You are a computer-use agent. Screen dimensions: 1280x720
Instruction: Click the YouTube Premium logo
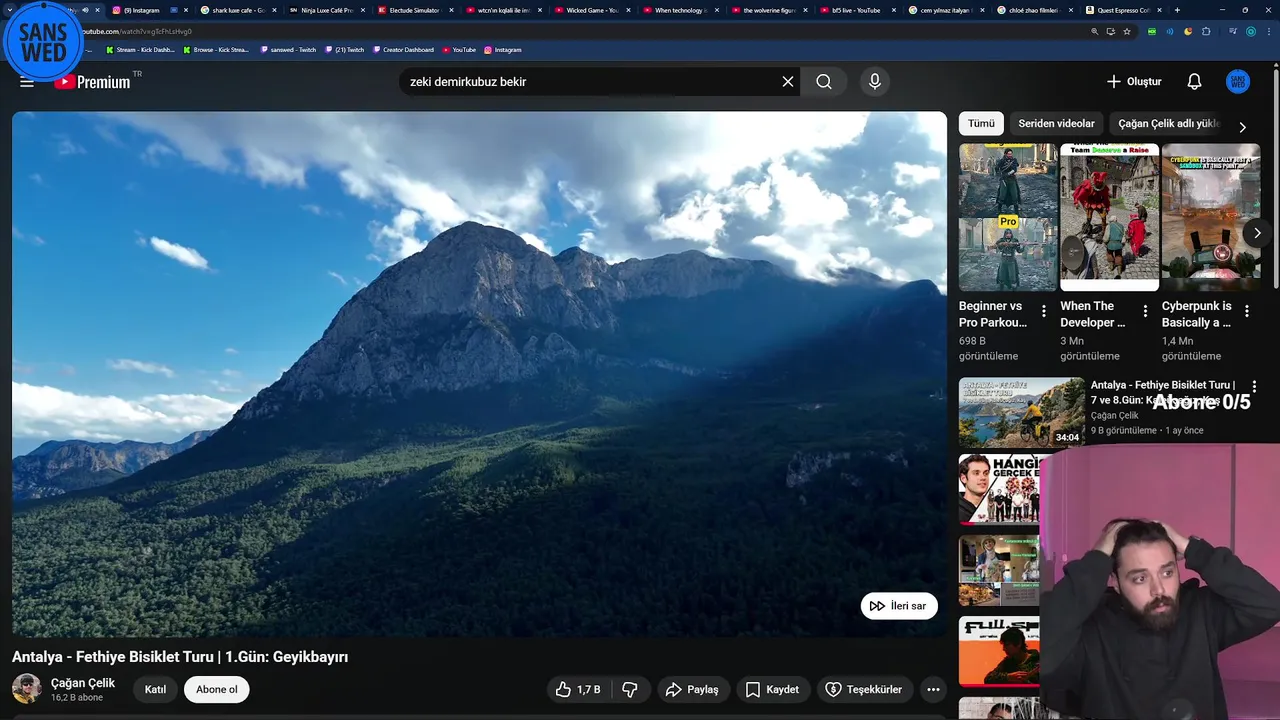pyautogui.click(x=93, y=82)
